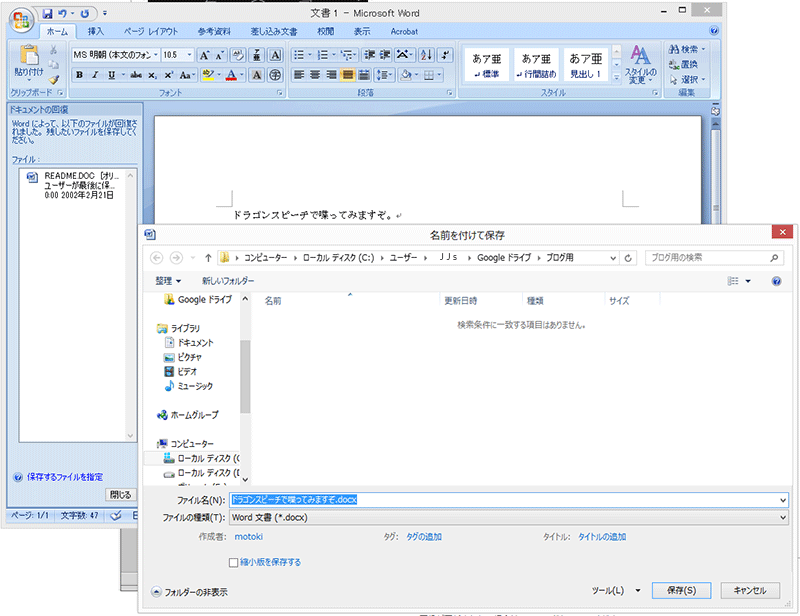The height and width of the screenshot is (616, 800).
Task: Click the red font color icon
Action: point(231,75)
